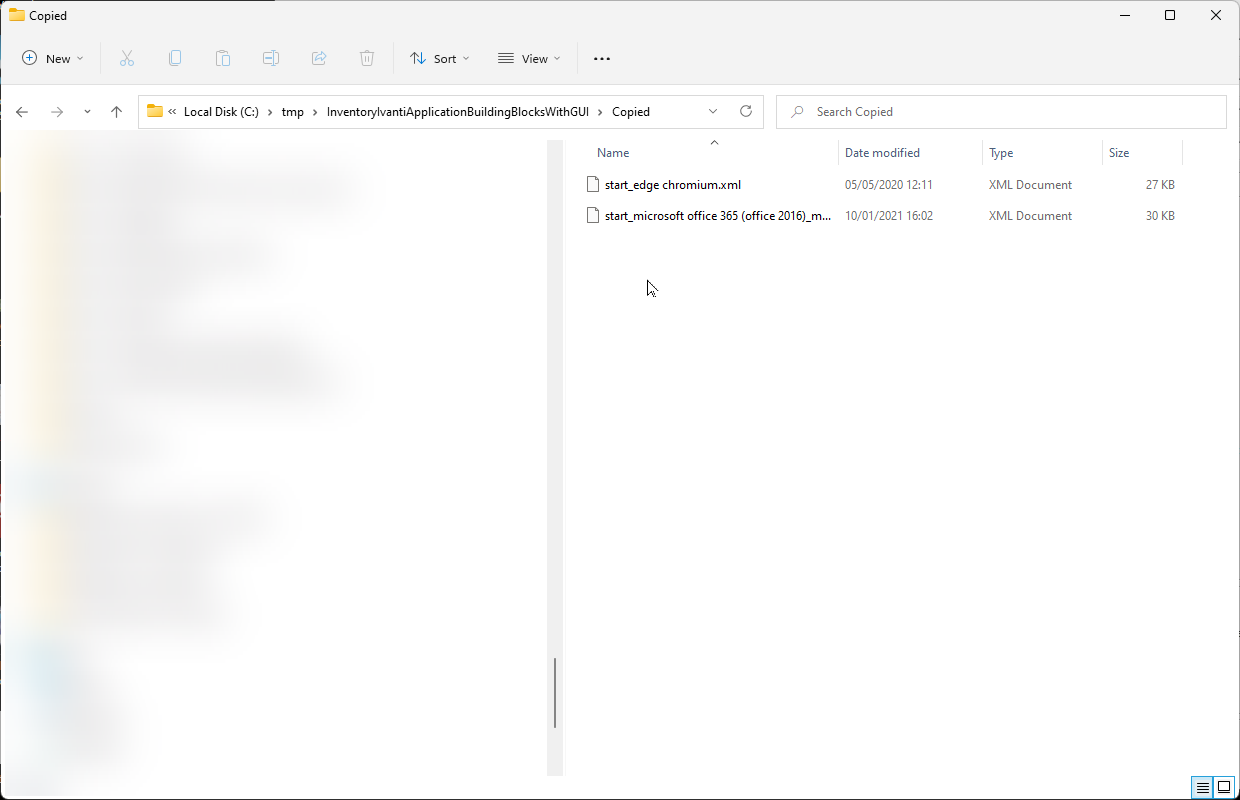The width and height of the screenshot is (1240, 800).
Task: Refresh the folder view
Action: tap(745, 111)
